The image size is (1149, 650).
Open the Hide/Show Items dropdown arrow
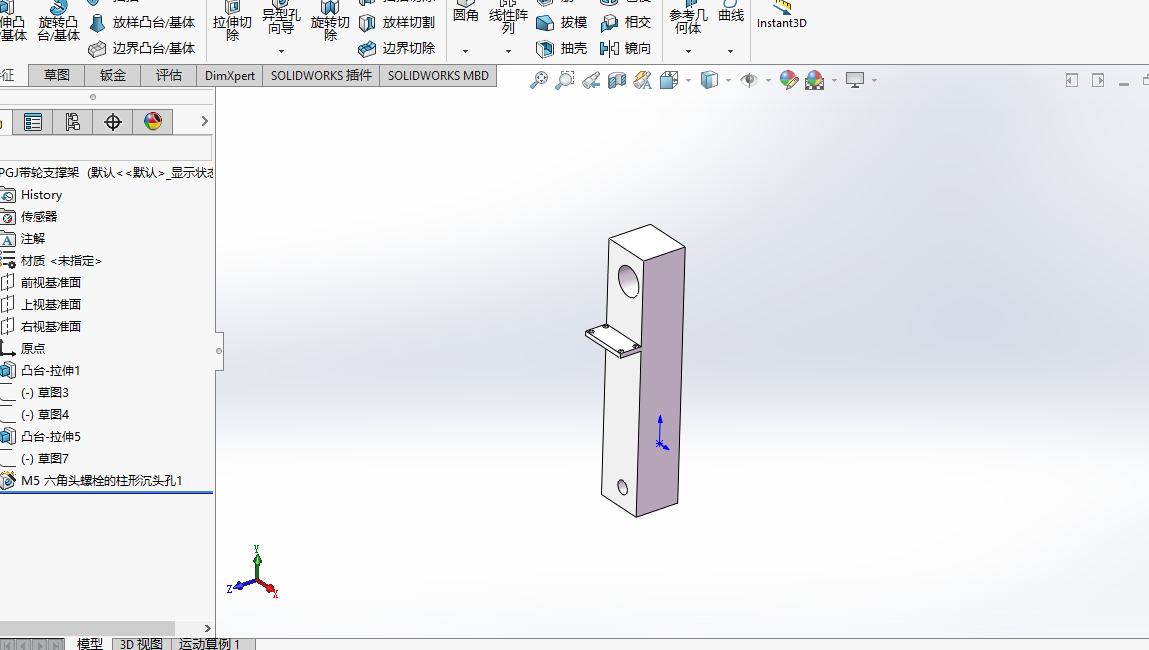tap(768, 81)
